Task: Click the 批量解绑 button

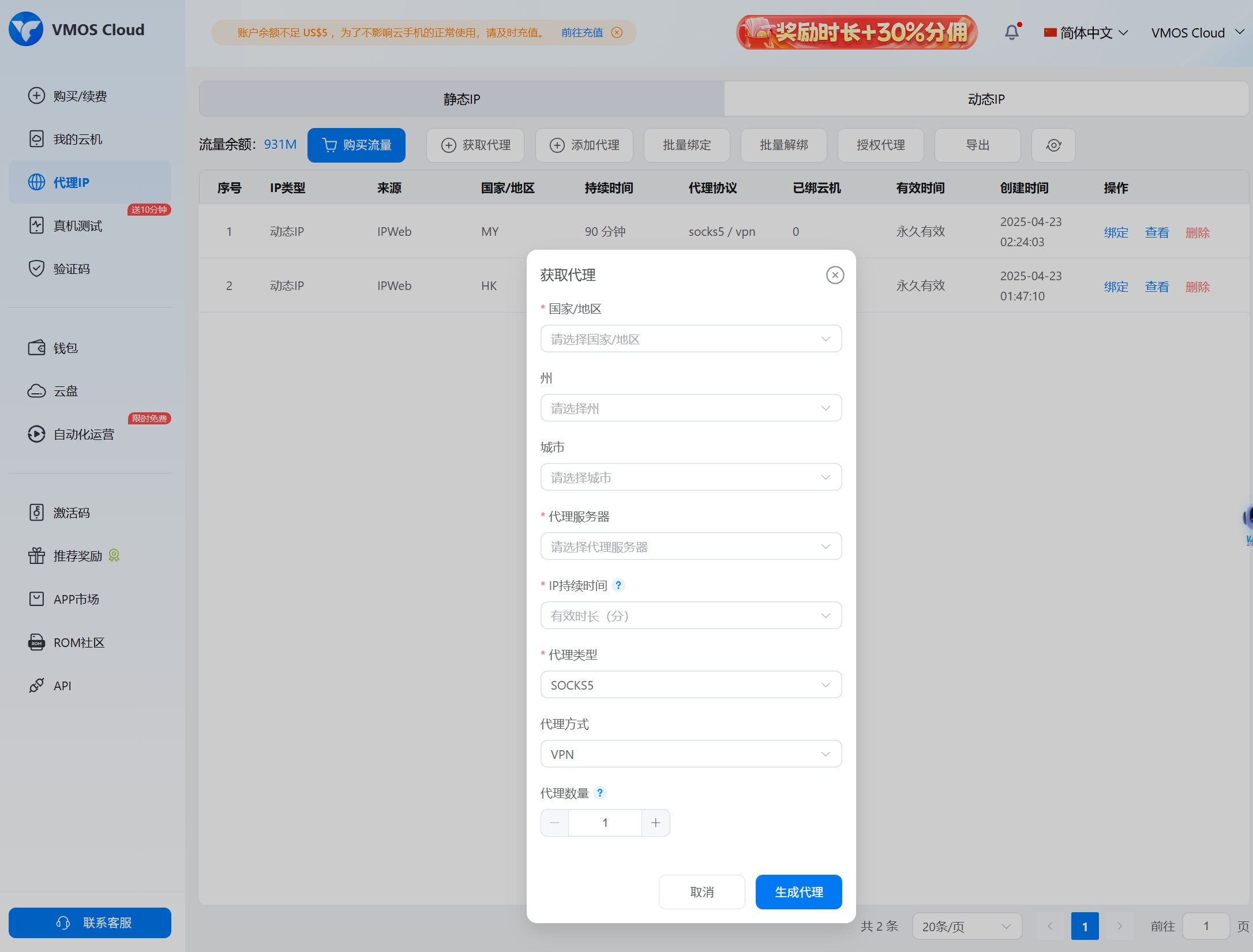Action: 783,145
